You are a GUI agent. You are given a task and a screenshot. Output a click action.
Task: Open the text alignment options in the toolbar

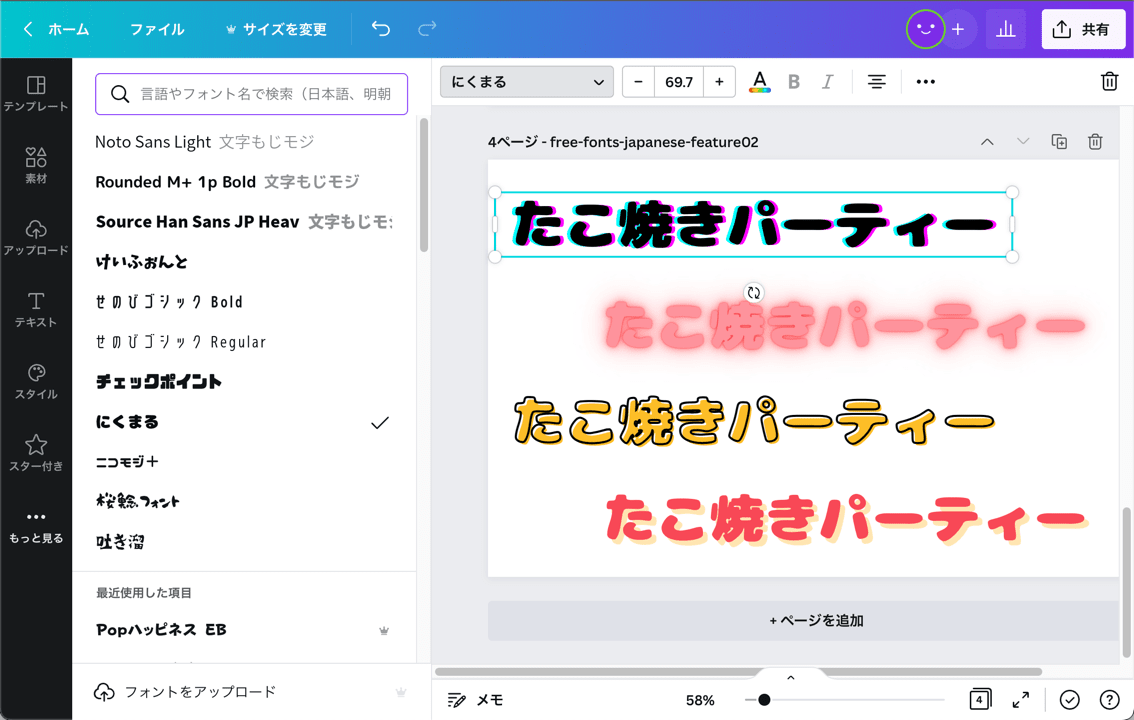[876, 81]
